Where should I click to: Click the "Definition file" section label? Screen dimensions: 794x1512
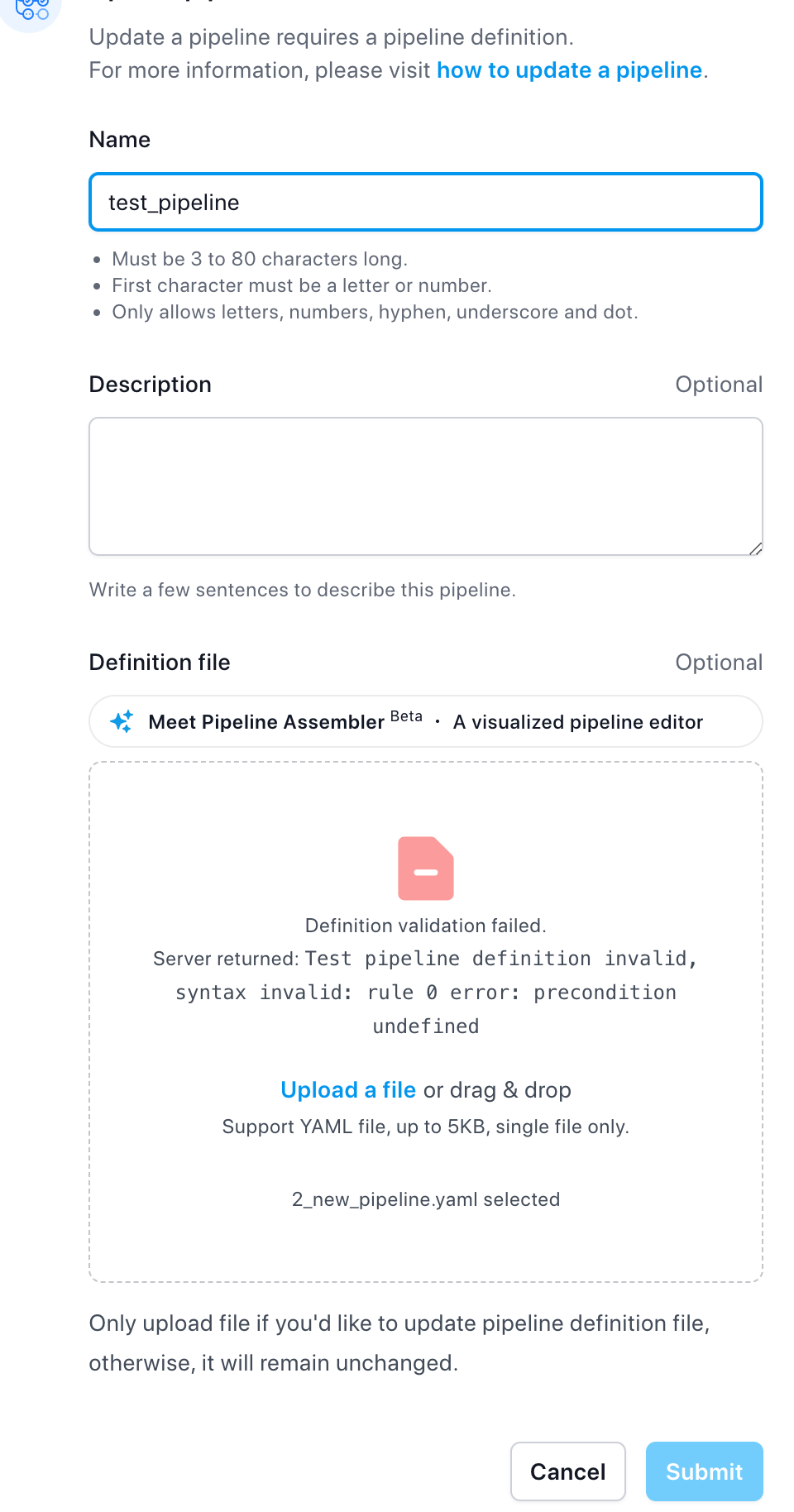click(160, 663)
